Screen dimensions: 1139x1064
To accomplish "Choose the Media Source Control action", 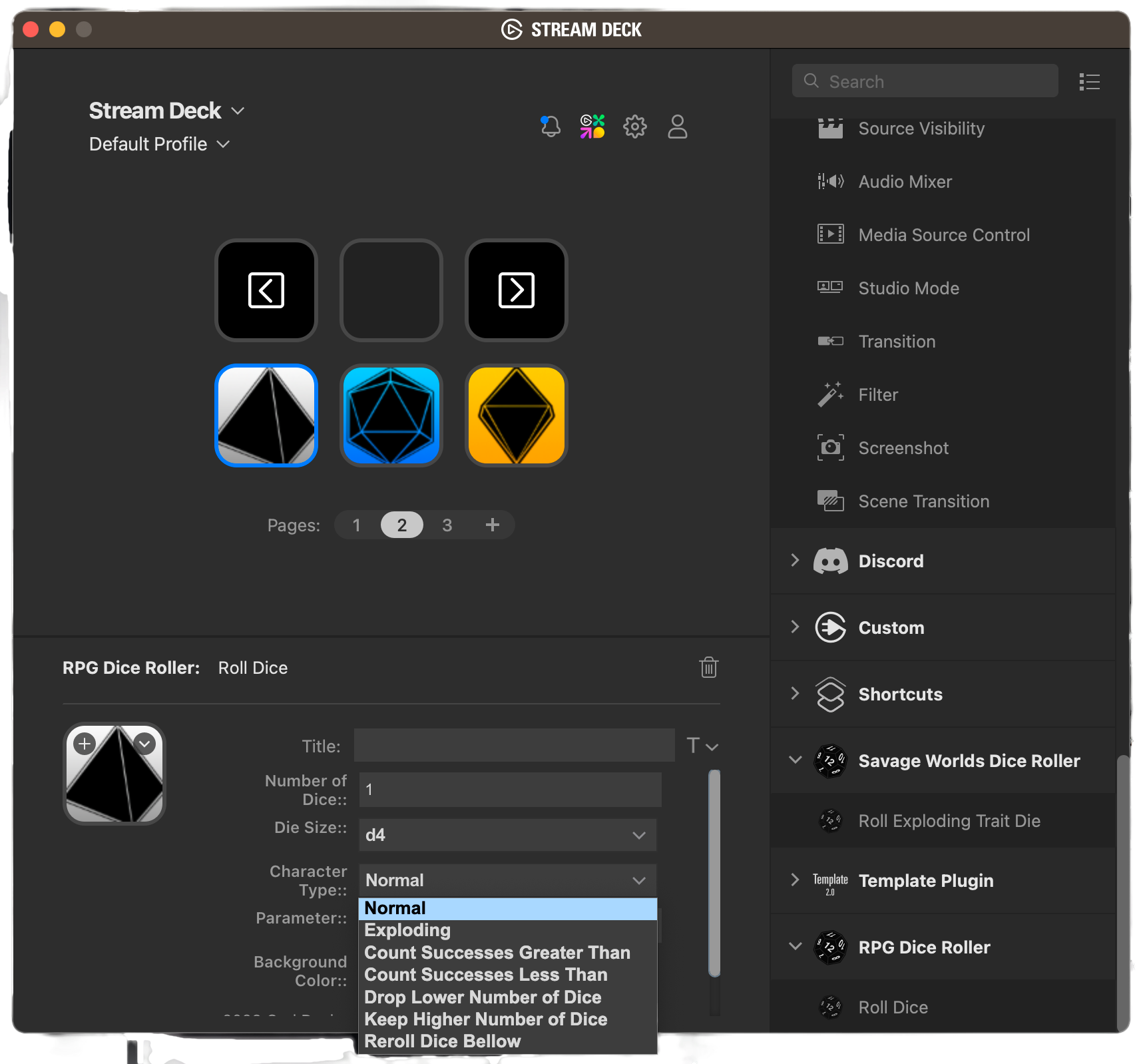I will (943, 235).
